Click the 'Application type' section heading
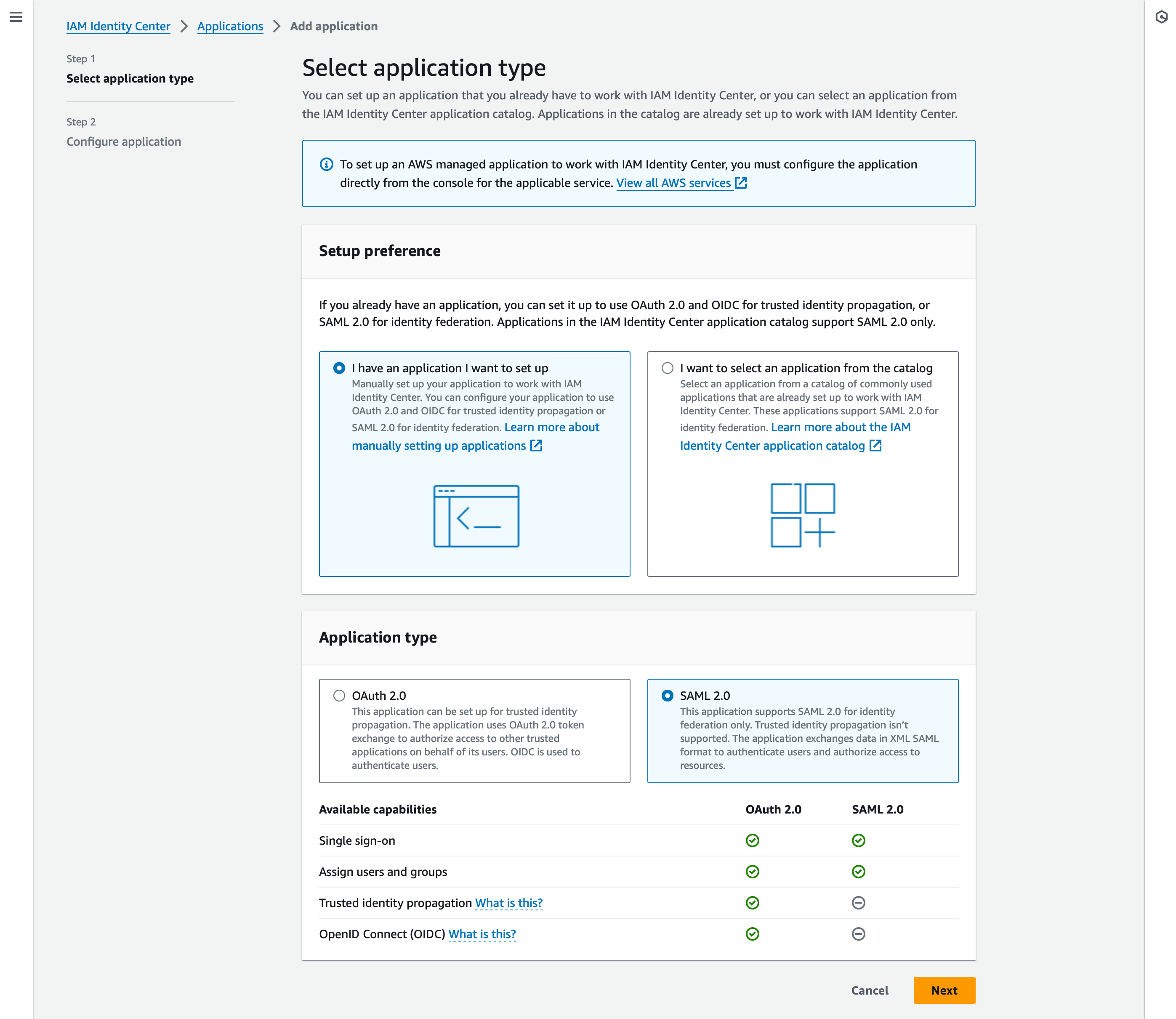Image resolution: width=1176 pixels, height=1019 pixels. click(x=378, y=638)
